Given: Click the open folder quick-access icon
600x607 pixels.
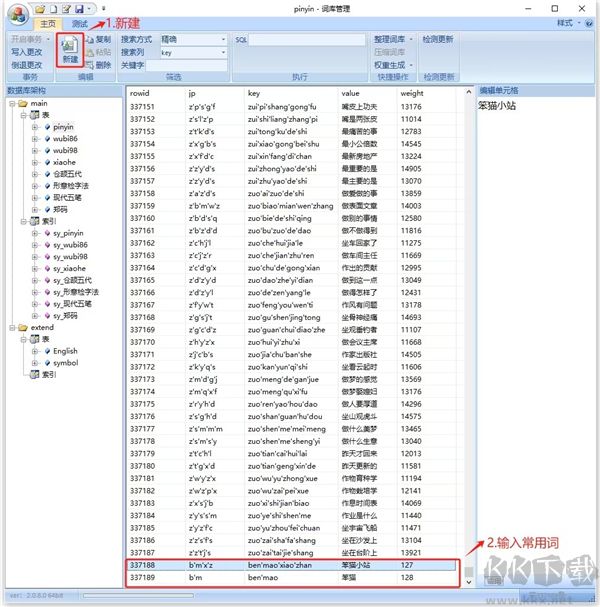Looking at the screenshot, I should [40, 9].
